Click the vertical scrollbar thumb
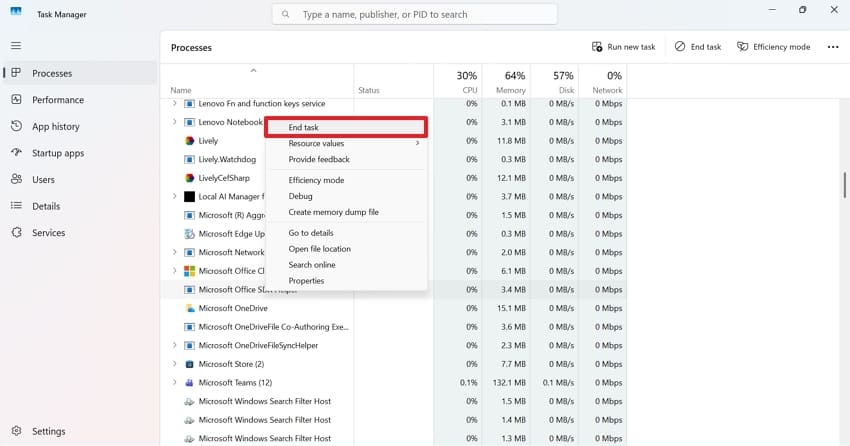This screenshot has height=446, width=850. 845,185
